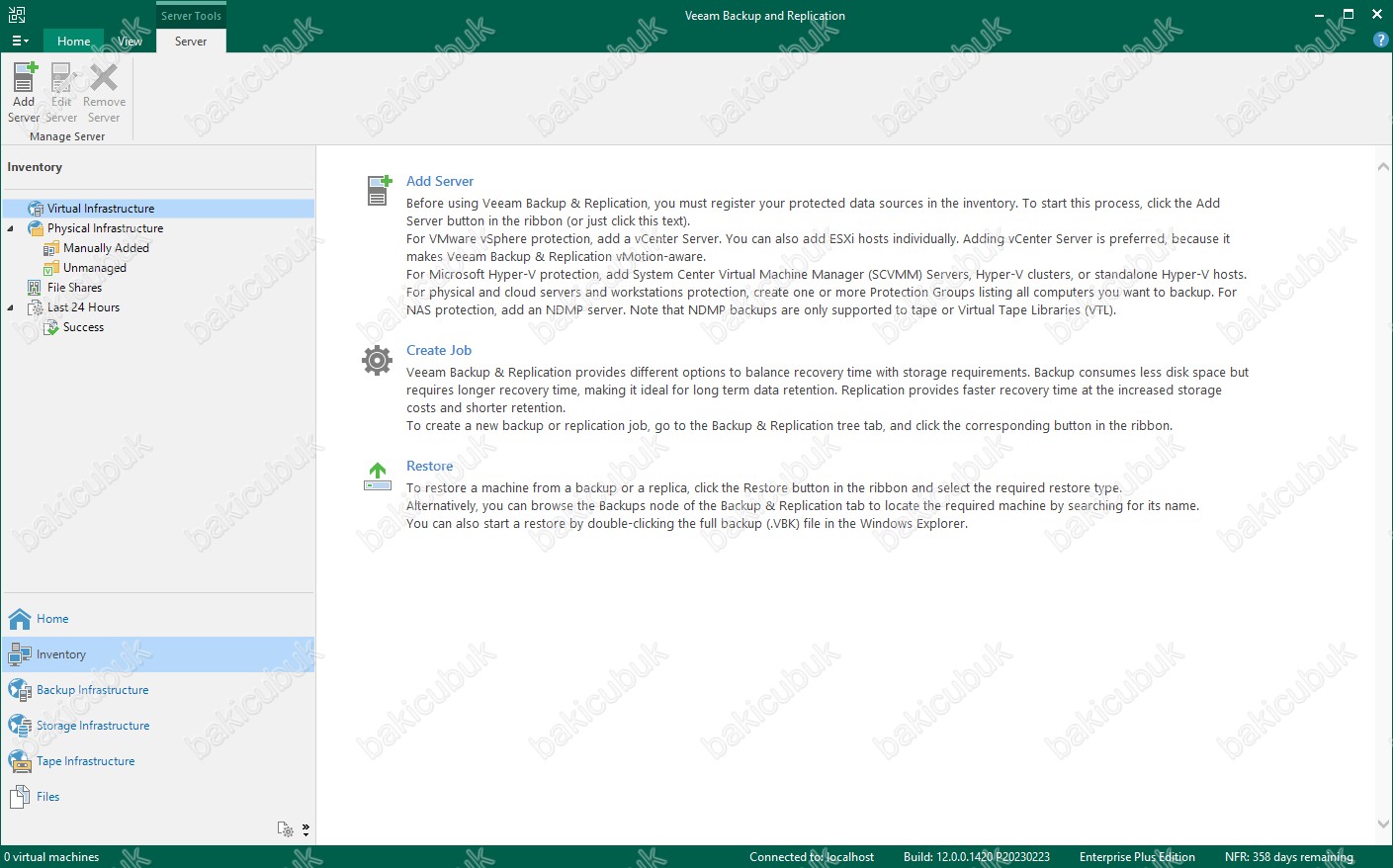Click the Virtual Infrastructure node icon

(36, 209)
